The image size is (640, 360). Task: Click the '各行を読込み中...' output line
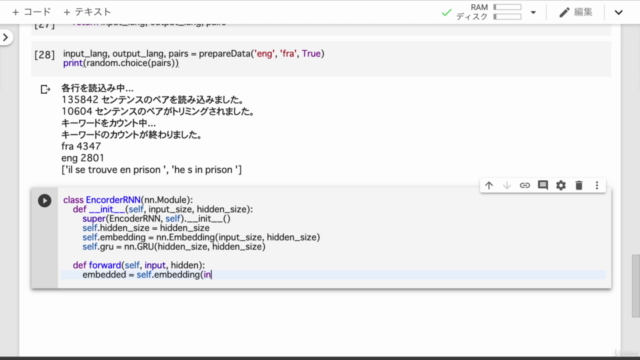pyautogui.click(x=97, y=88)
